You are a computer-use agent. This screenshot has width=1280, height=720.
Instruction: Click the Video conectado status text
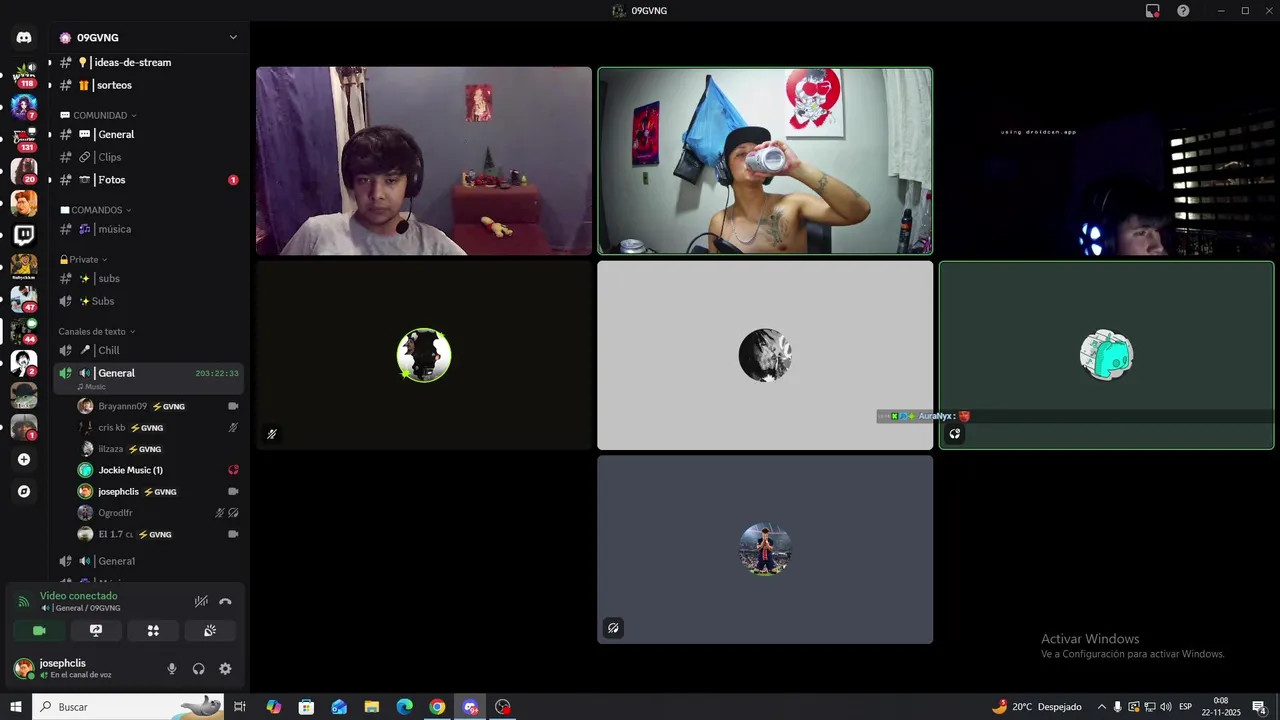79,596
